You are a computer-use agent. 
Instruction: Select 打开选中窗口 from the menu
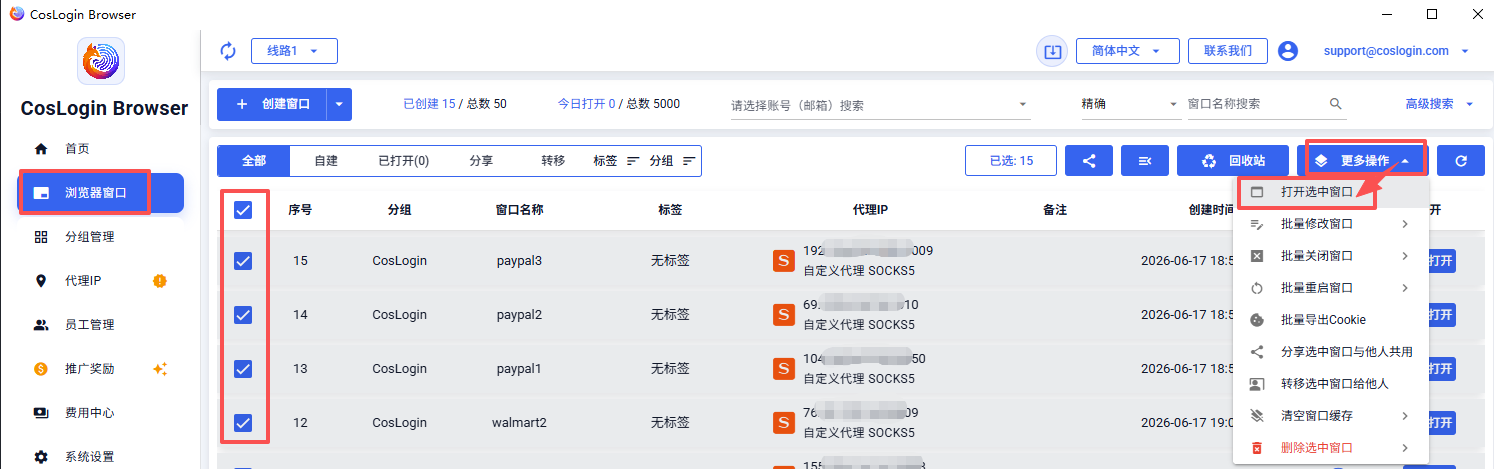(1332, 192)
